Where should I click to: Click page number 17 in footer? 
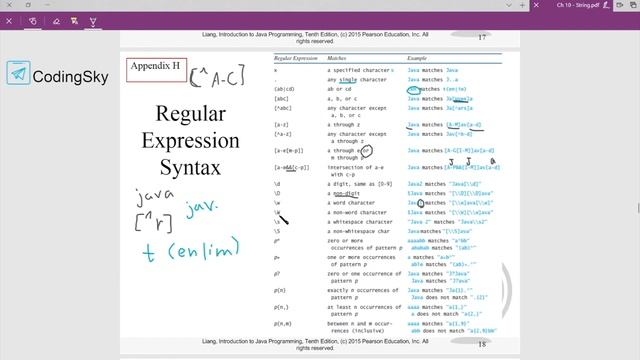[482, 37]
